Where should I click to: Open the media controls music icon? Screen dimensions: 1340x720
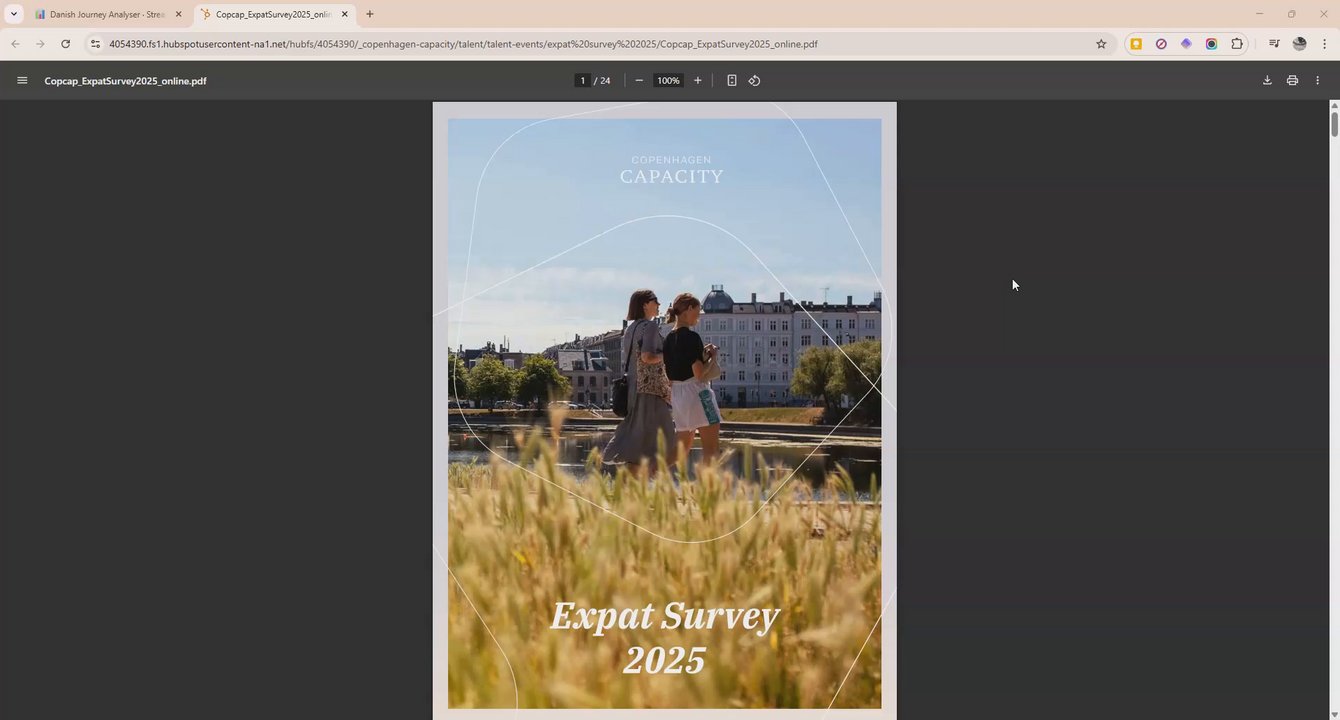point(1274,44)
